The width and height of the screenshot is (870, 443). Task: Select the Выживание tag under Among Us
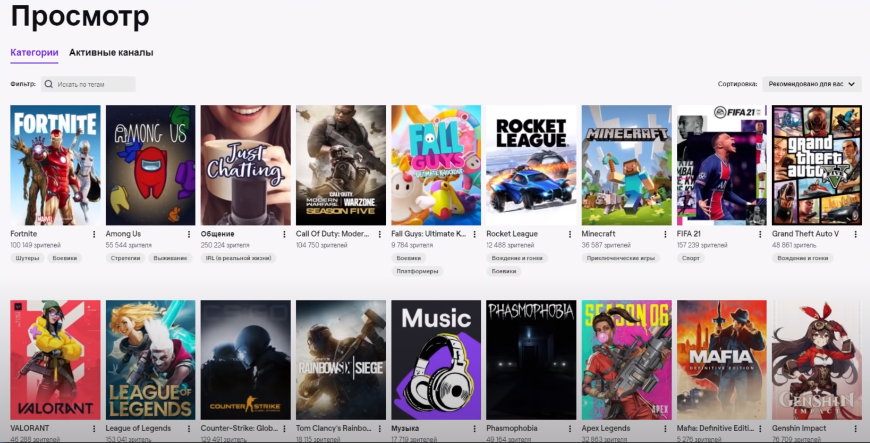[x=170, y=258]
